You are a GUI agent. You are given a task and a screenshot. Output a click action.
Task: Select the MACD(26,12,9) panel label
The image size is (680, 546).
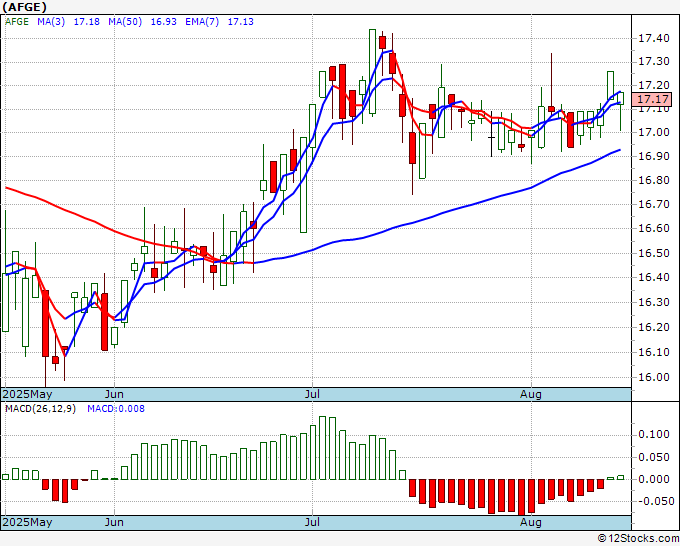(40, 409)
